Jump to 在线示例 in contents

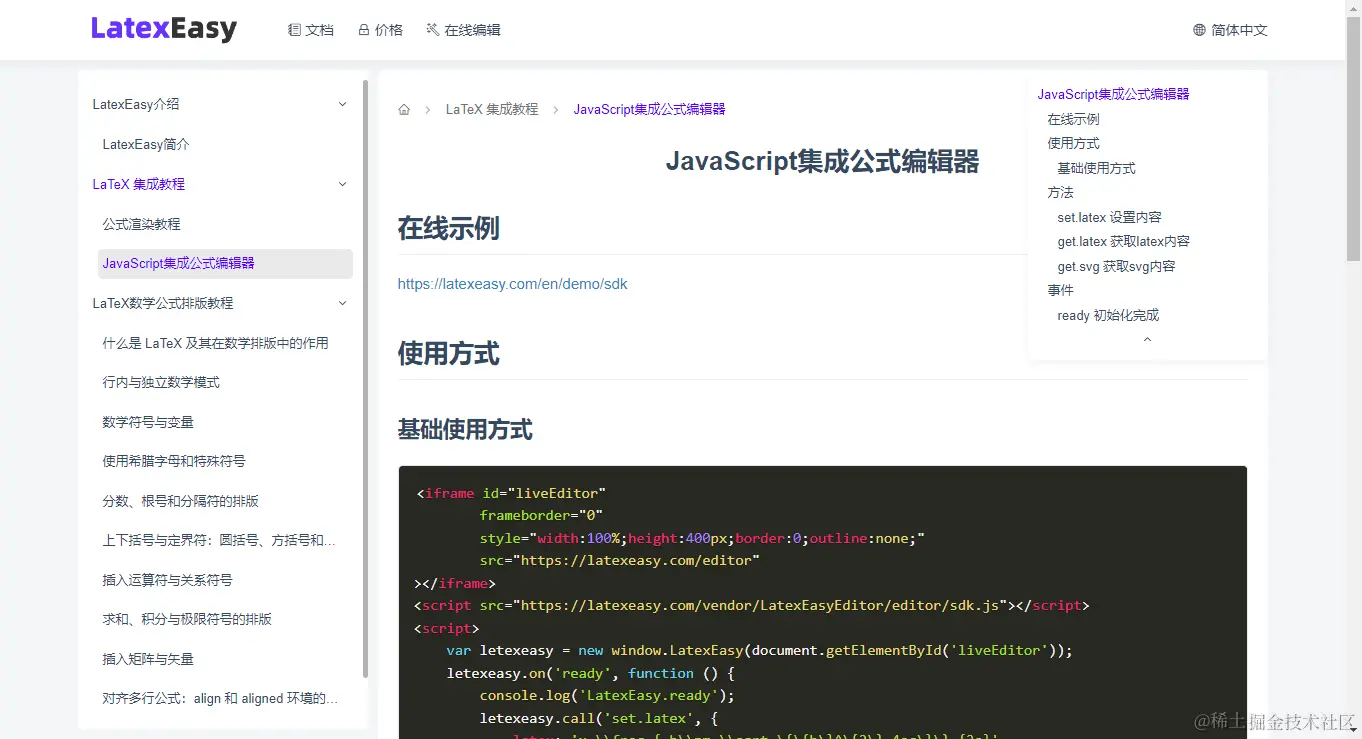(1073, 119)
